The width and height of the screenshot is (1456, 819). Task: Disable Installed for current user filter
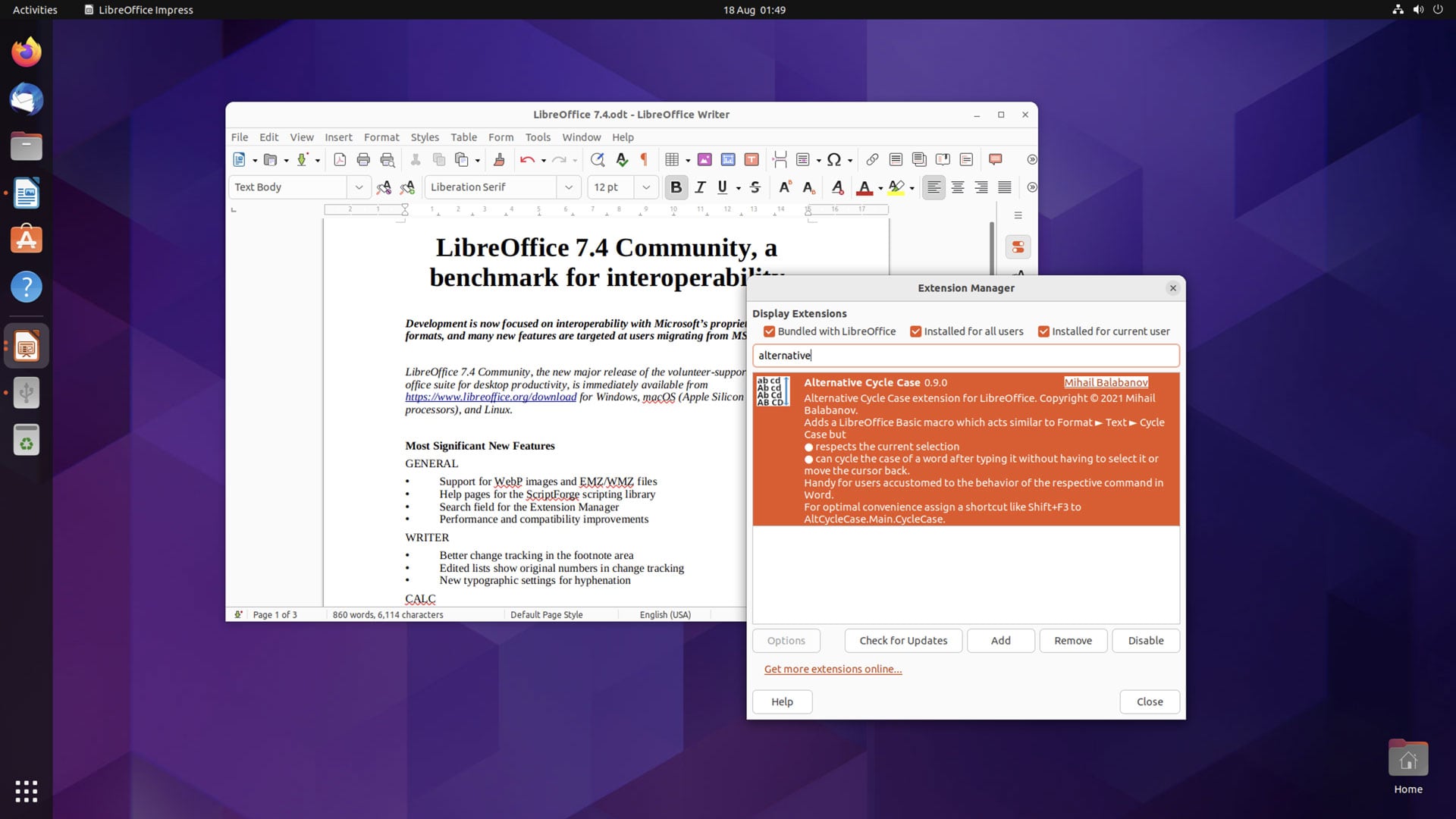click(x=1043, y=331)
